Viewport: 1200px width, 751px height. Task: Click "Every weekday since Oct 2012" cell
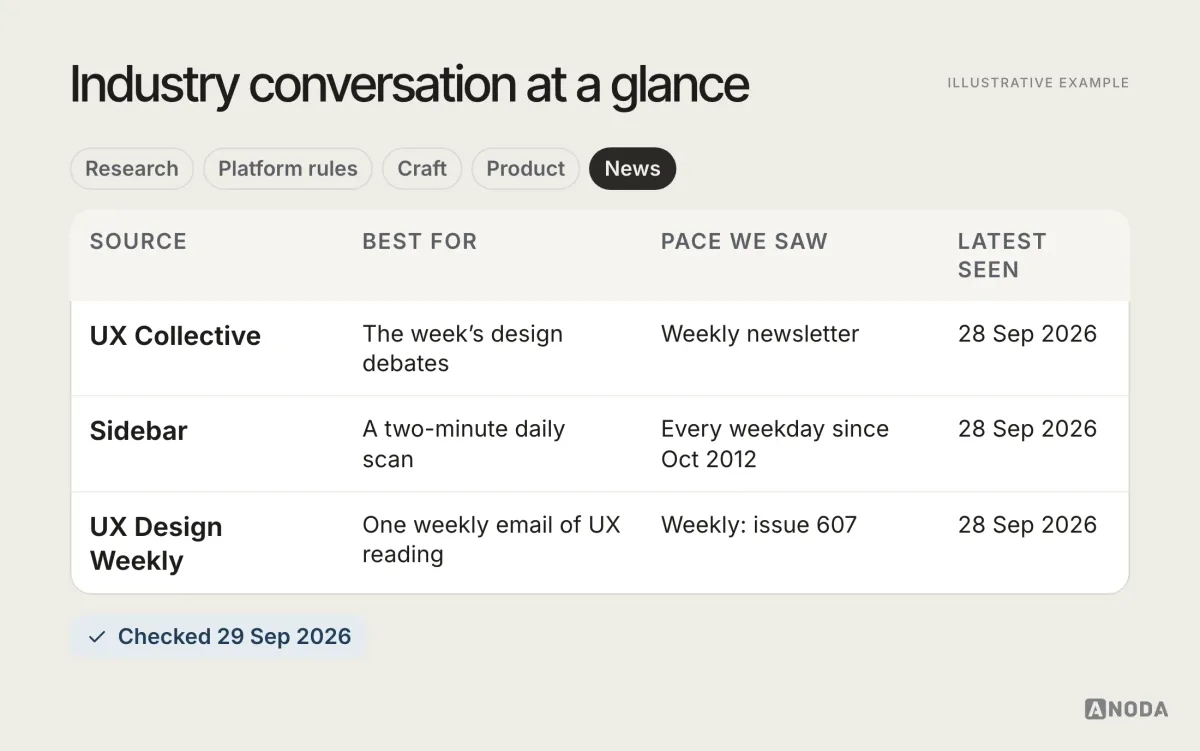click(x=775, y=444)
